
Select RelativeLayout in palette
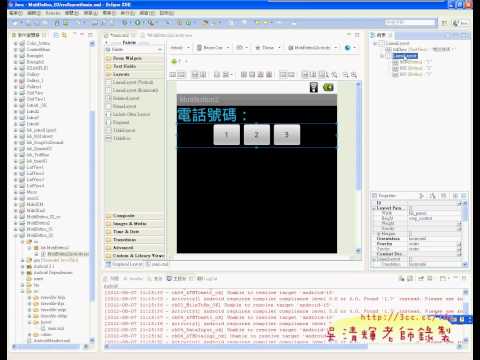coord(122,98)
